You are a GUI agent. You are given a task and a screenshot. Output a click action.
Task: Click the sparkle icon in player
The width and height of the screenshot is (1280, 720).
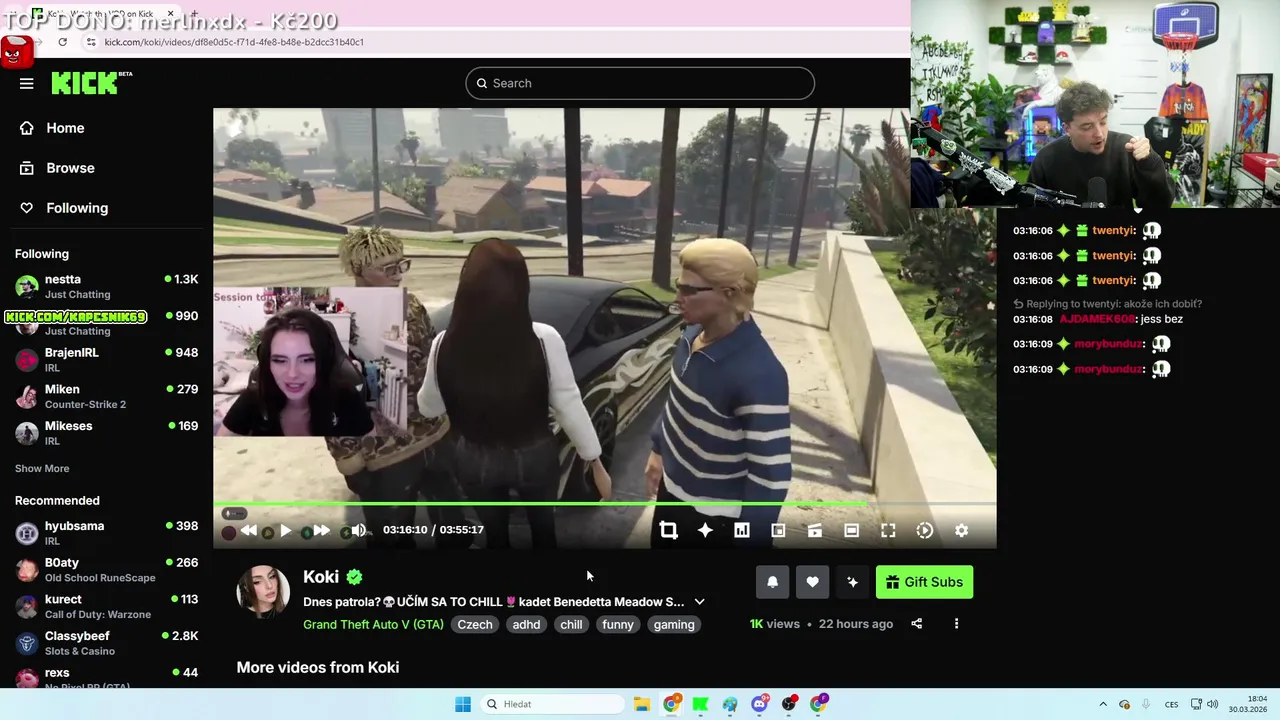tap(705, 531)
